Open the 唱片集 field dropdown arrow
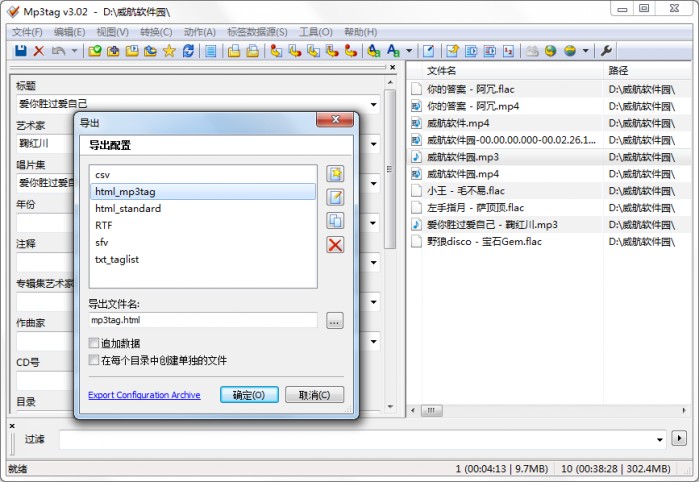Screen dimensions: 699x482 (x=373, y=183)
